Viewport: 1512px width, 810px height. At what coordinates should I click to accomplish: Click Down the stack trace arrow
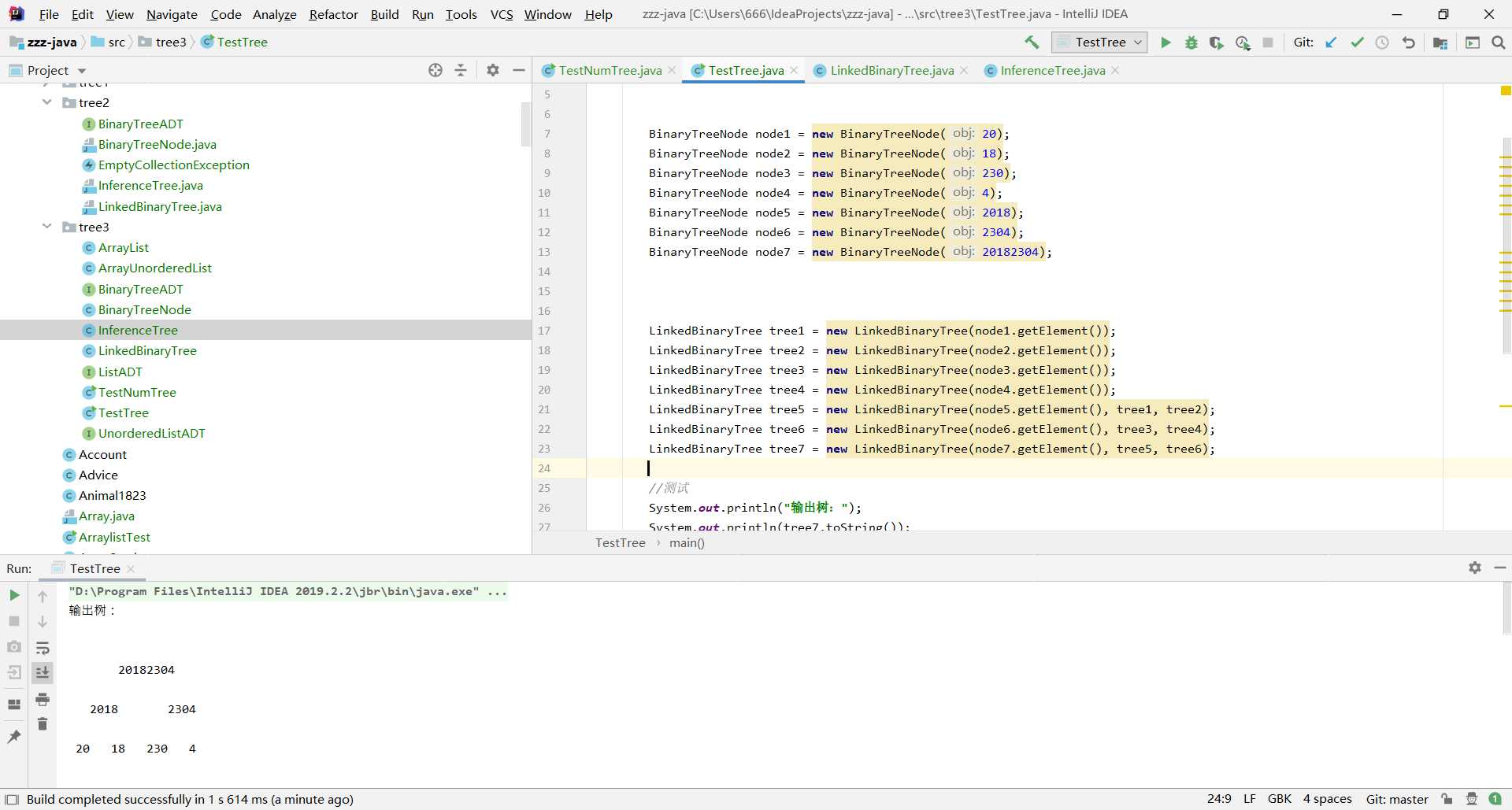pos(43,622)
